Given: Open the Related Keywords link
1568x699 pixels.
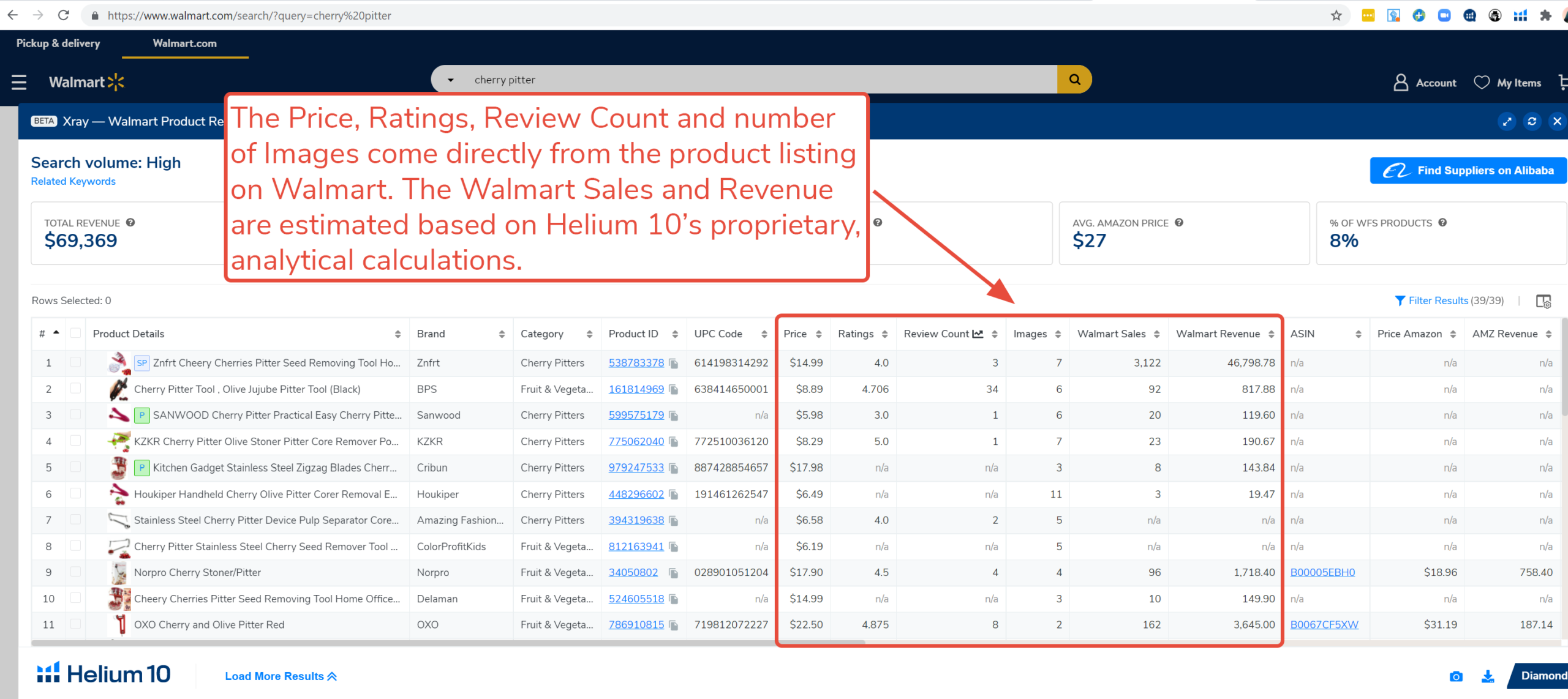Looking at the screenshot, I should (x=73, y=181).
